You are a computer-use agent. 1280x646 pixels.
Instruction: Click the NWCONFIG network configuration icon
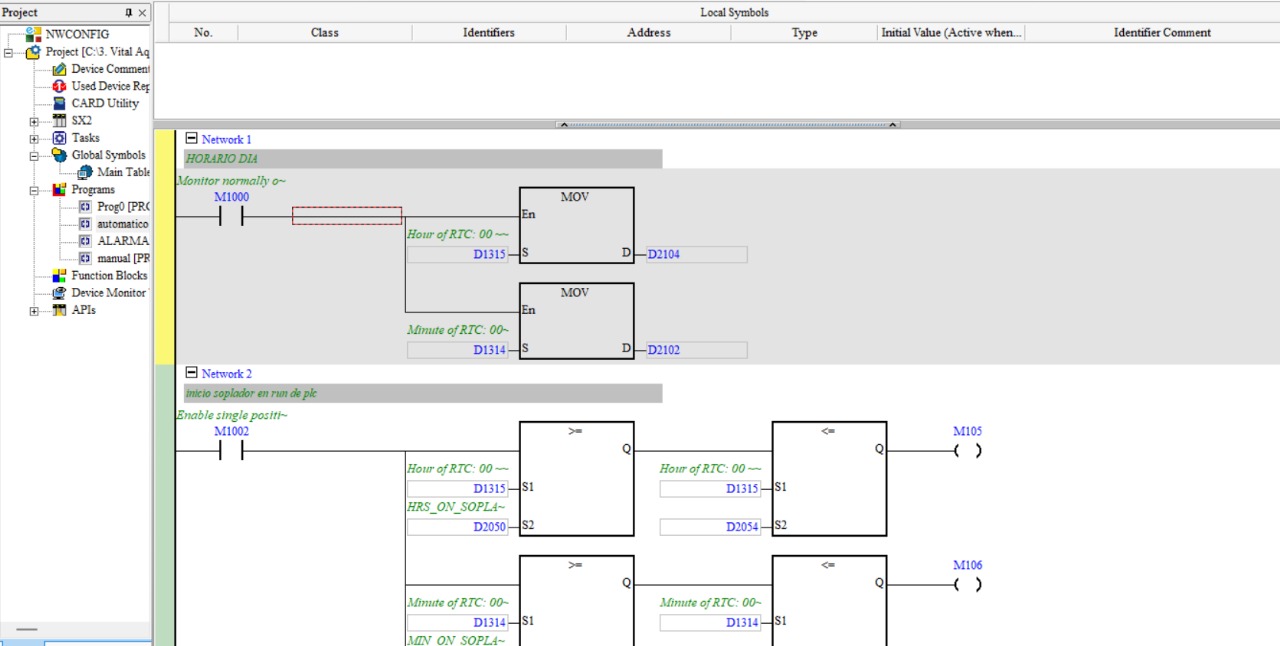tap(34, 34)
